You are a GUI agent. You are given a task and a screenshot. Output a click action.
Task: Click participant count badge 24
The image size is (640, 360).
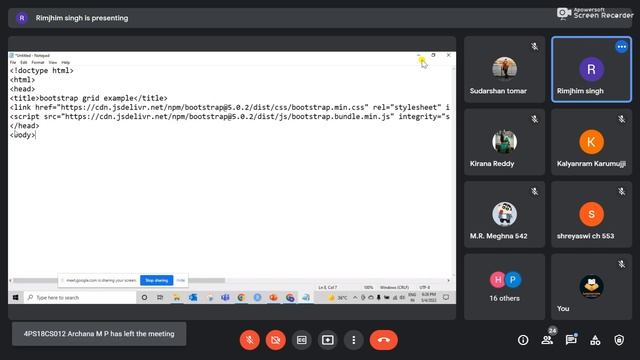(x=552, y=331)
